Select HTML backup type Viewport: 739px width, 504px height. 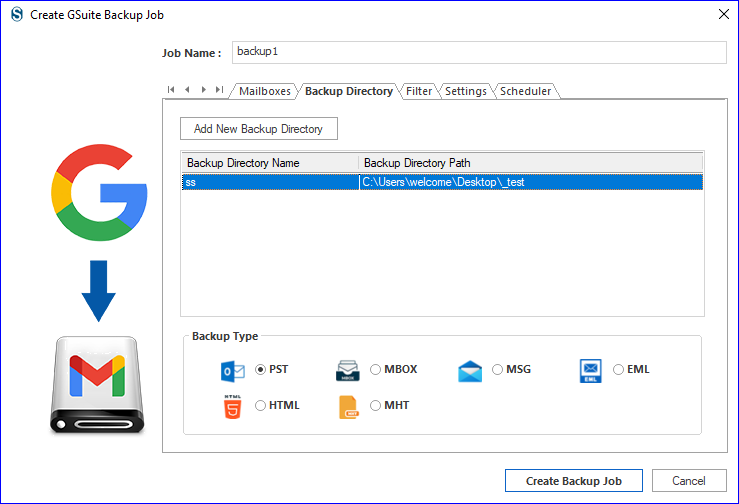260,405
